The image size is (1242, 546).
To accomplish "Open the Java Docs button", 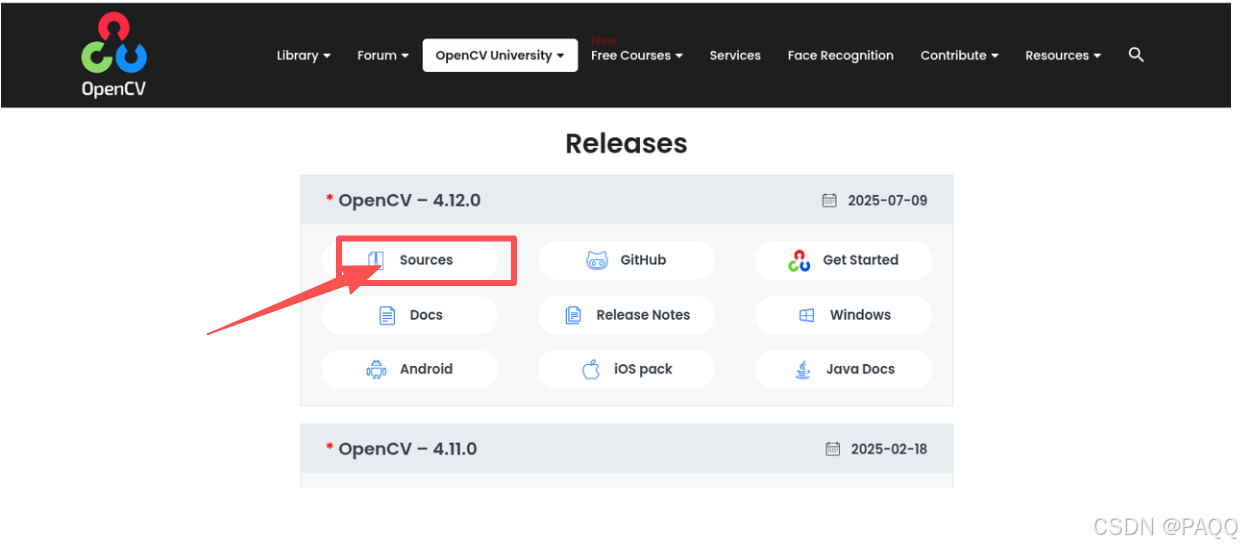I will [x=843, y=369].
